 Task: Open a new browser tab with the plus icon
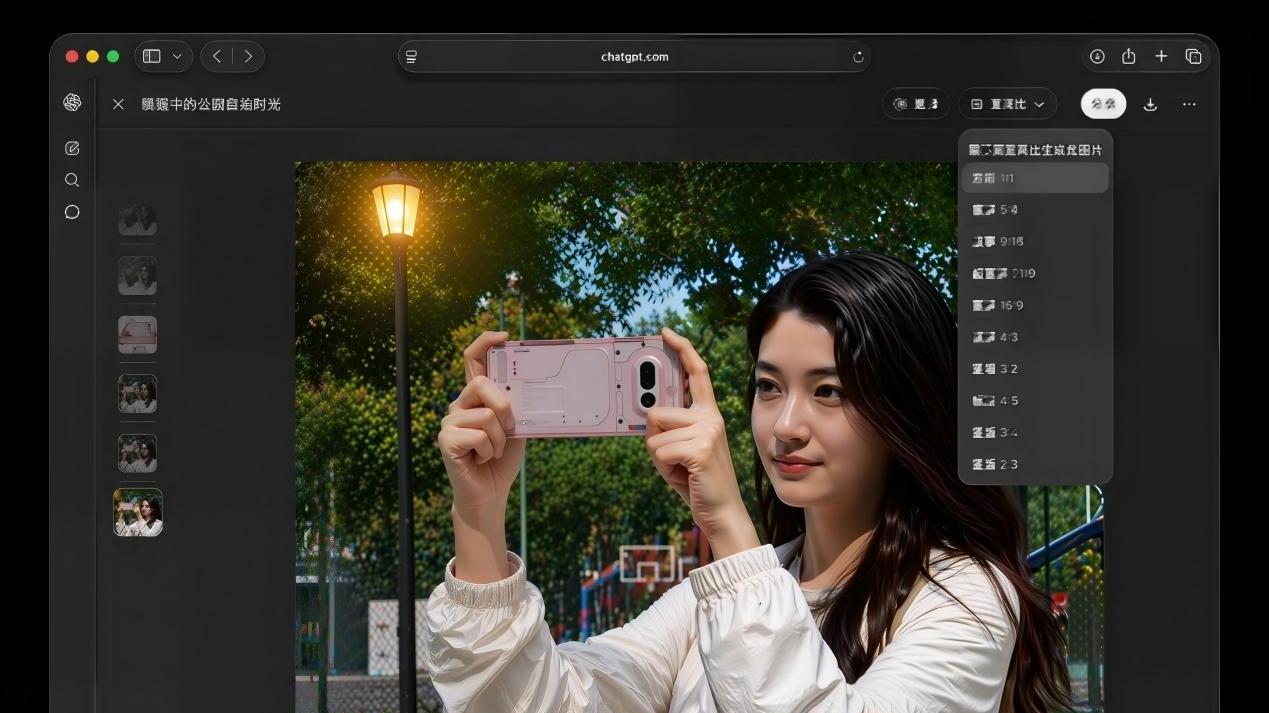(1161, 56)
